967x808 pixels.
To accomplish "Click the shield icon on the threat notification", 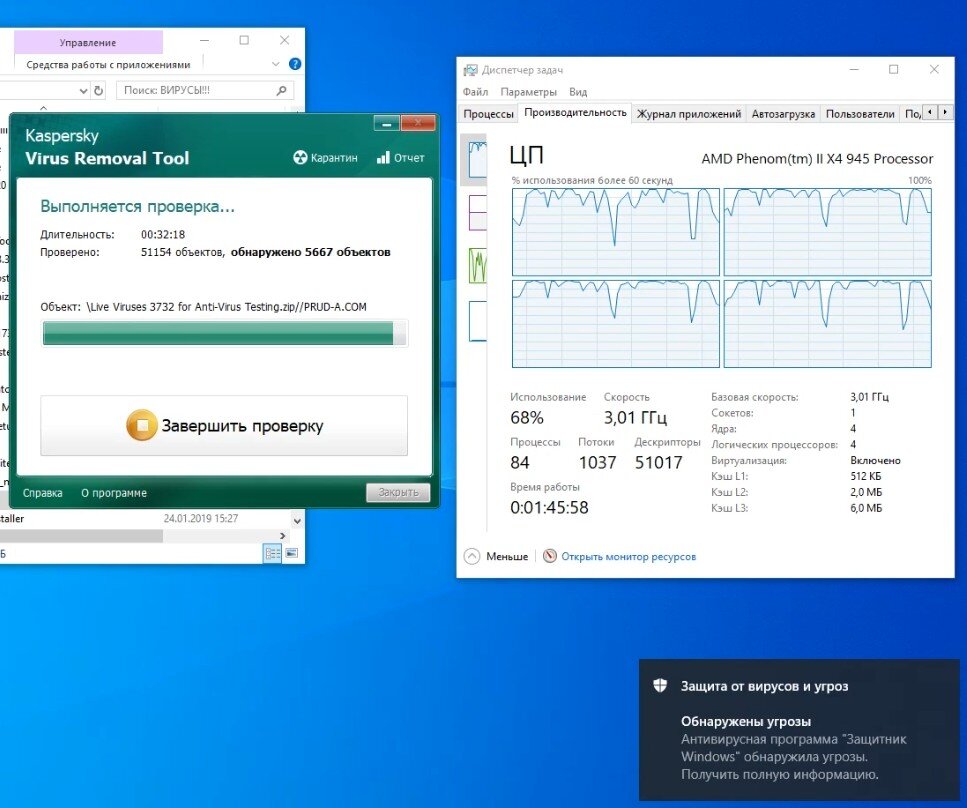I will [659, 686].
